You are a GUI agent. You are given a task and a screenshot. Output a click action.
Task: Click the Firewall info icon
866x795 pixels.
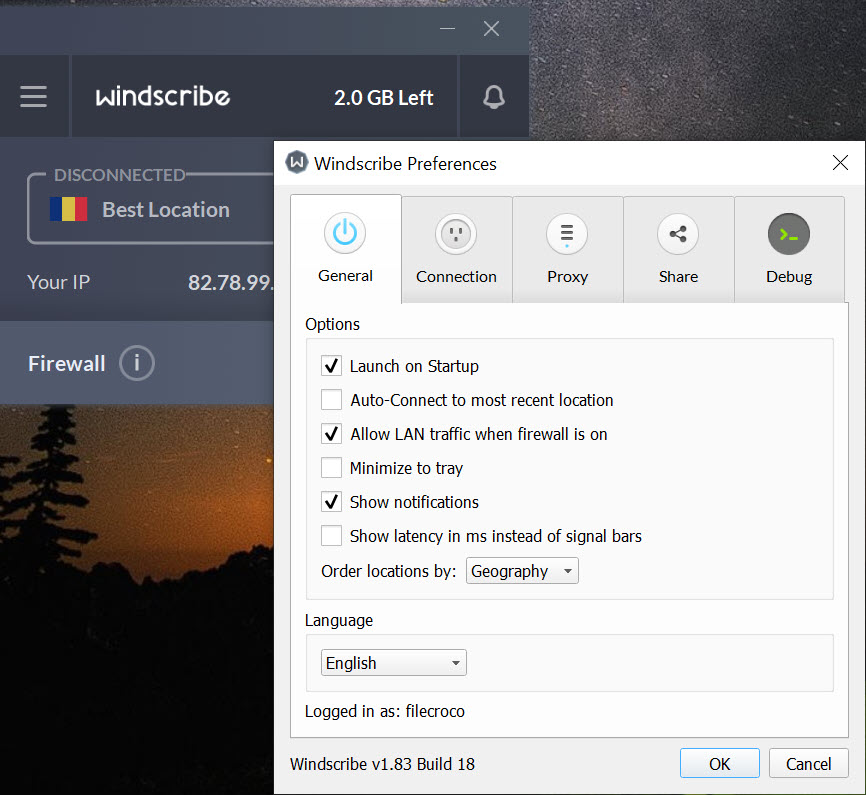point(136,363)
